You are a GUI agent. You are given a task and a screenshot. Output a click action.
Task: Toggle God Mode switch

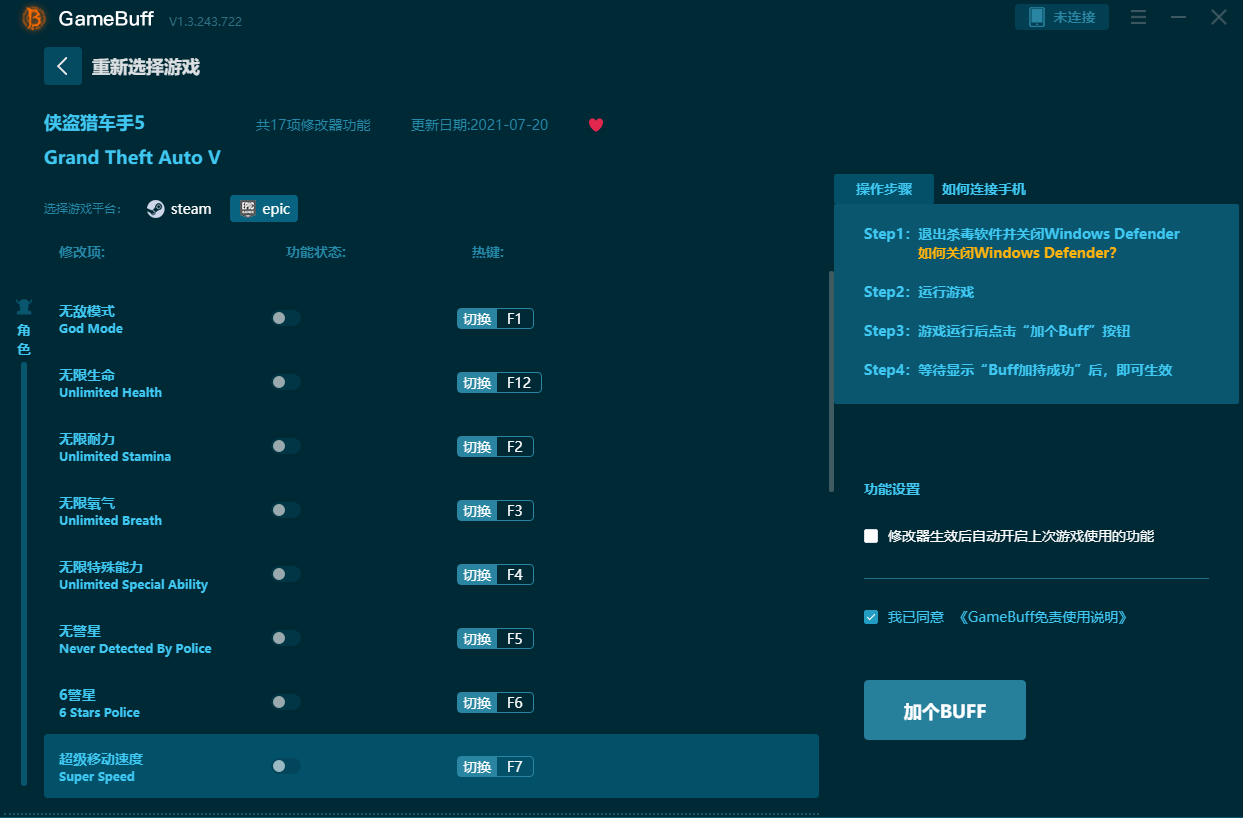[285, 318]
